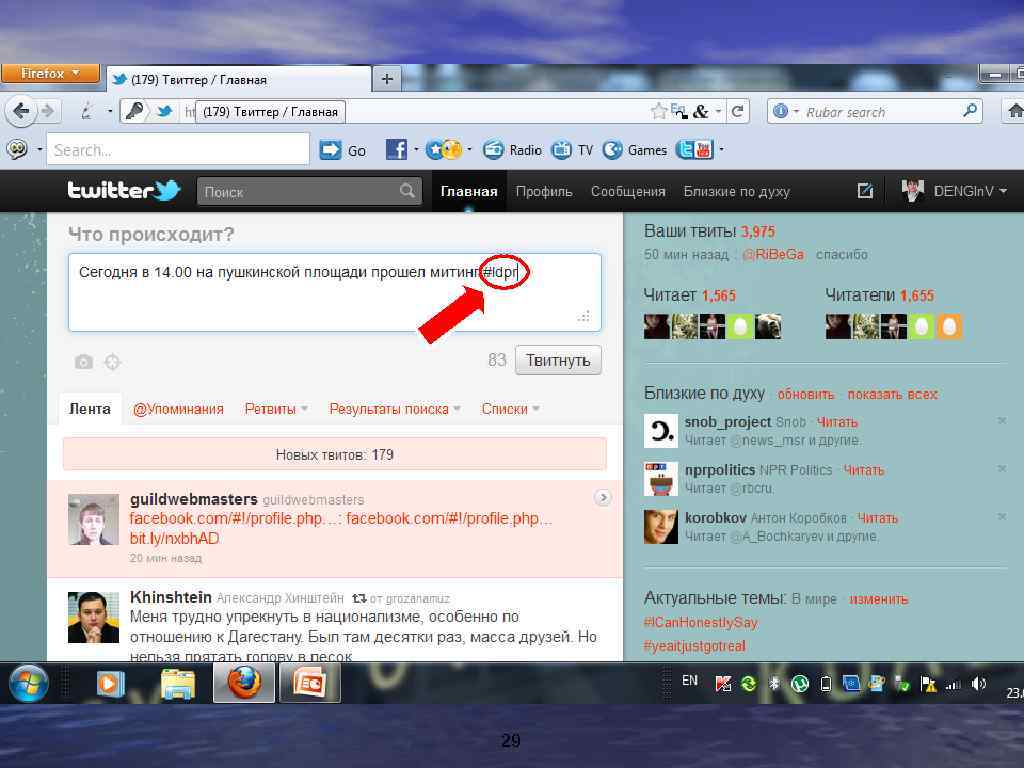Dismiss snob_project suggestion with the x icon

(1002, 421)
